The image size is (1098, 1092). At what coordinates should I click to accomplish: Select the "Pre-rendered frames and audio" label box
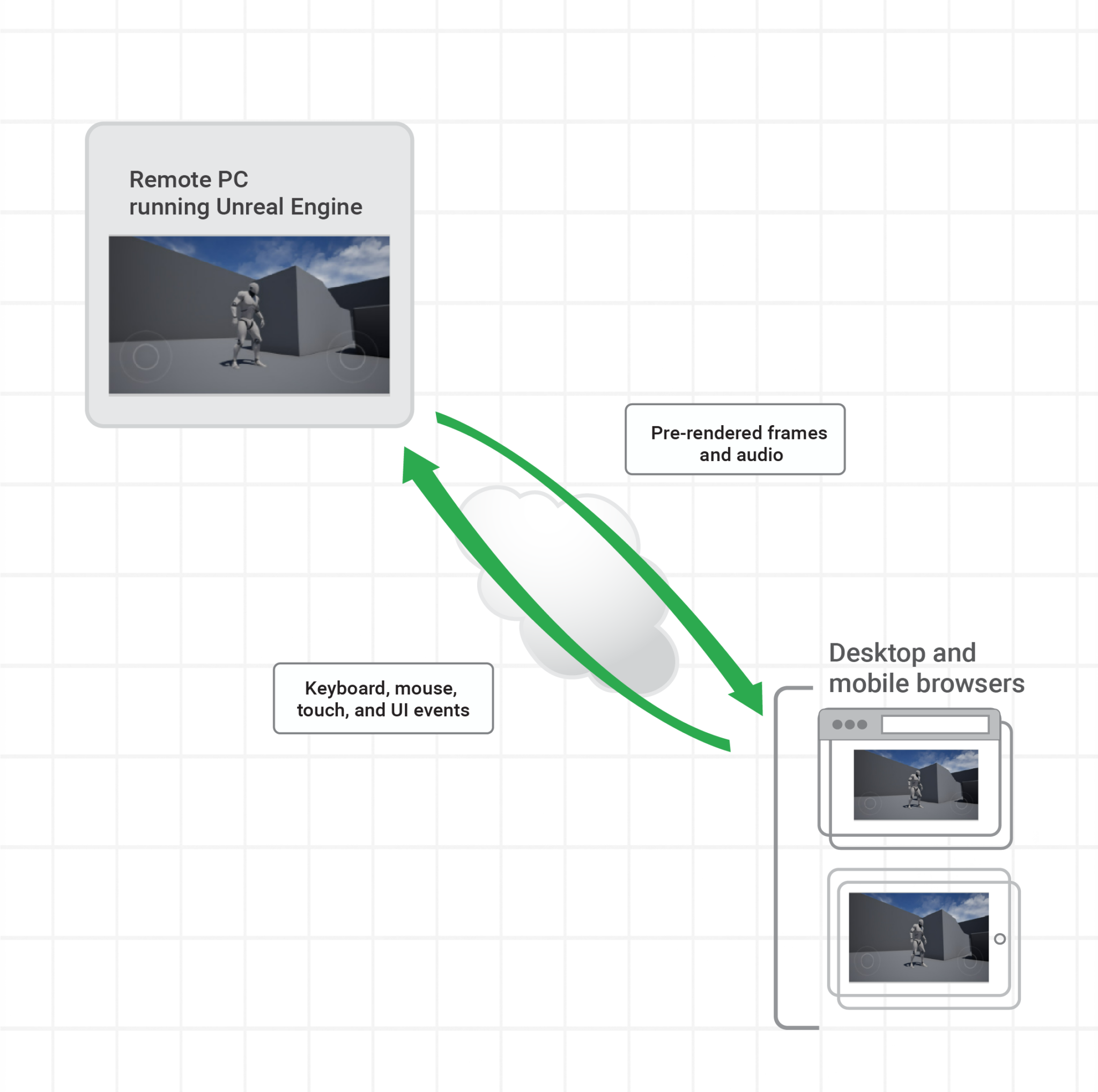(x=735, y=439)
